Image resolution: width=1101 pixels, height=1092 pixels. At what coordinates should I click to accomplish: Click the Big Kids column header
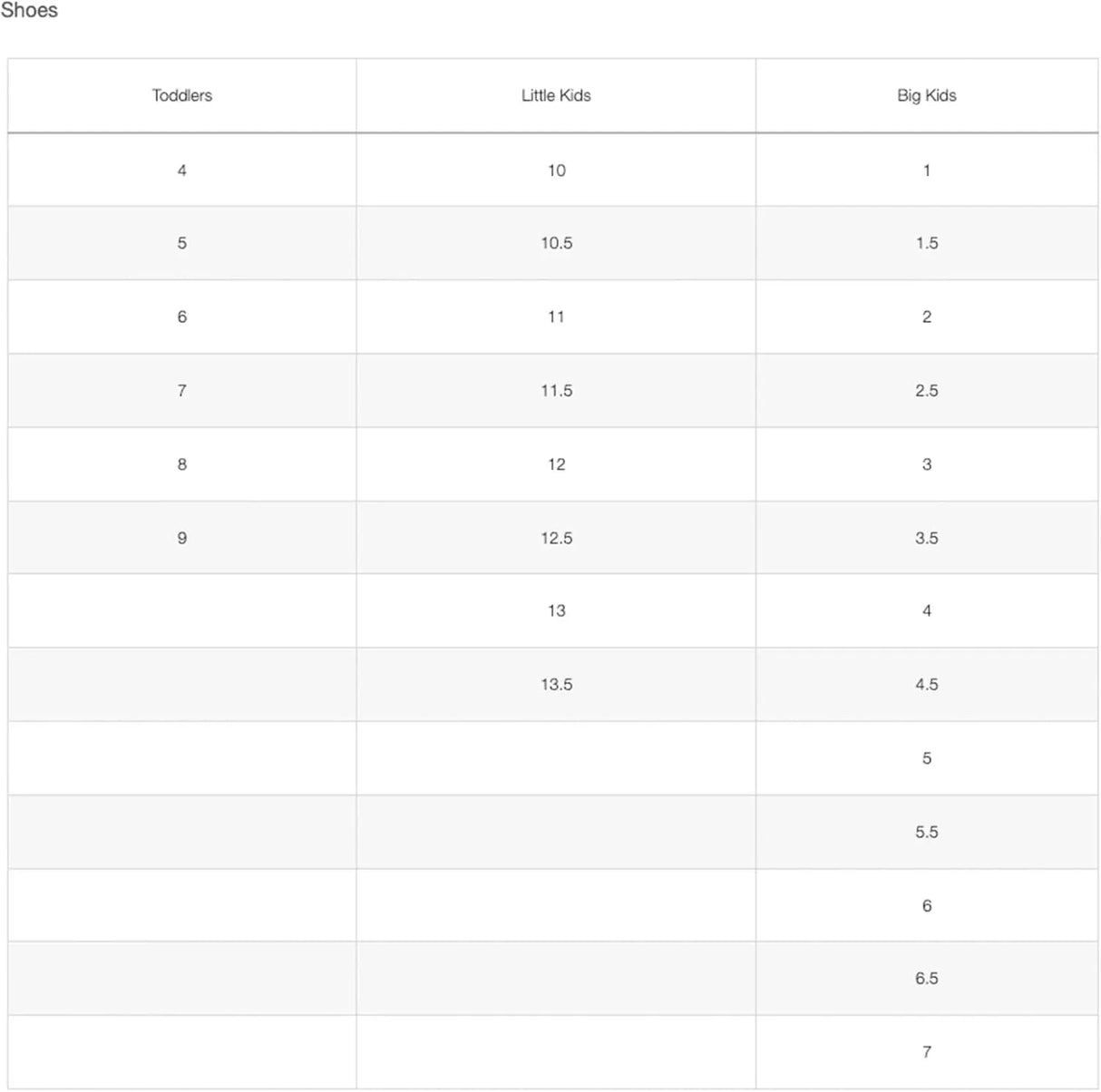926,95
